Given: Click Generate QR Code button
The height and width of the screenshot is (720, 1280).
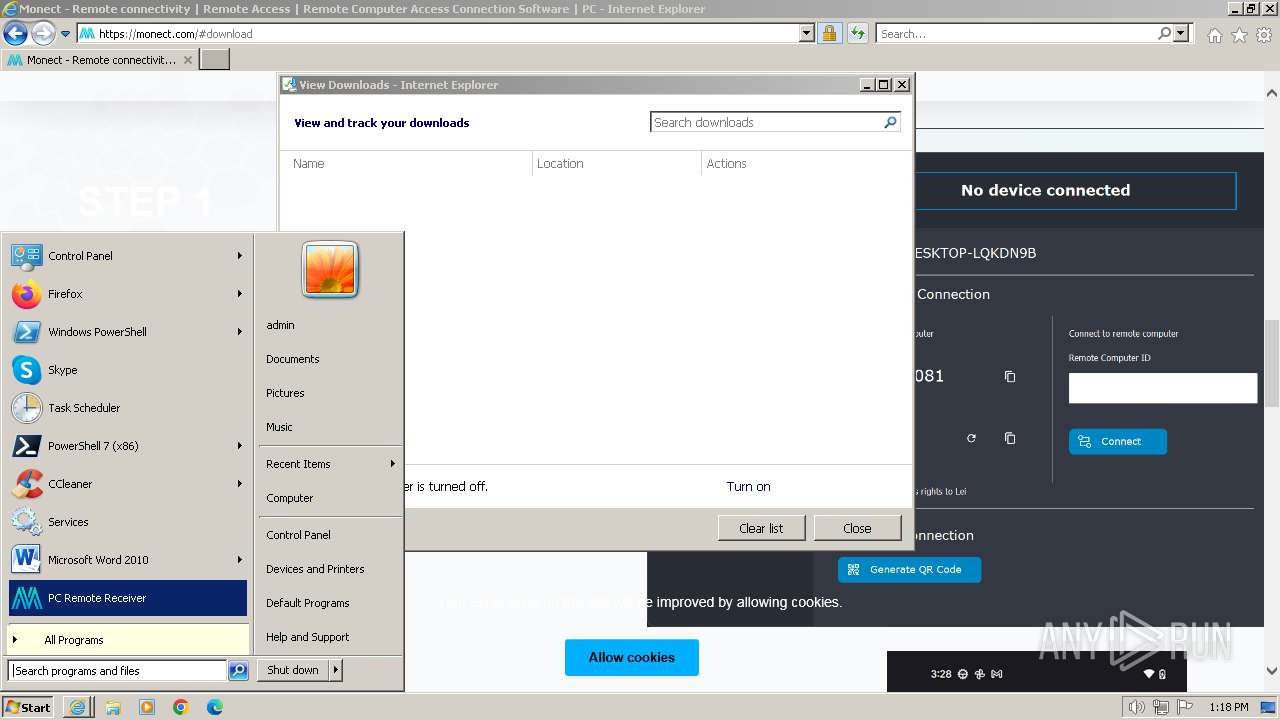Looking at the screenshot, I should [x=909, y=570].
